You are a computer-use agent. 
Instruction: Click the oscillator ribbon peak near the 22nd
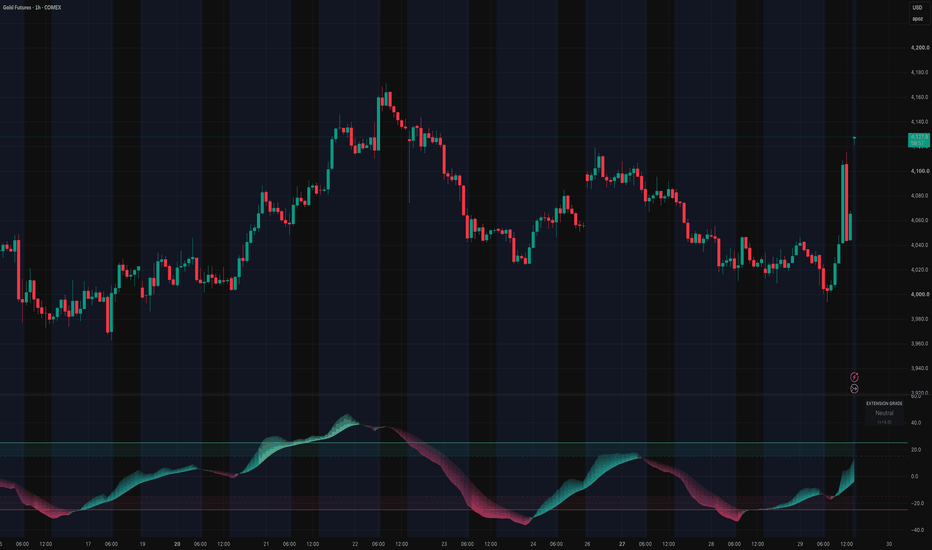(347, 418)
